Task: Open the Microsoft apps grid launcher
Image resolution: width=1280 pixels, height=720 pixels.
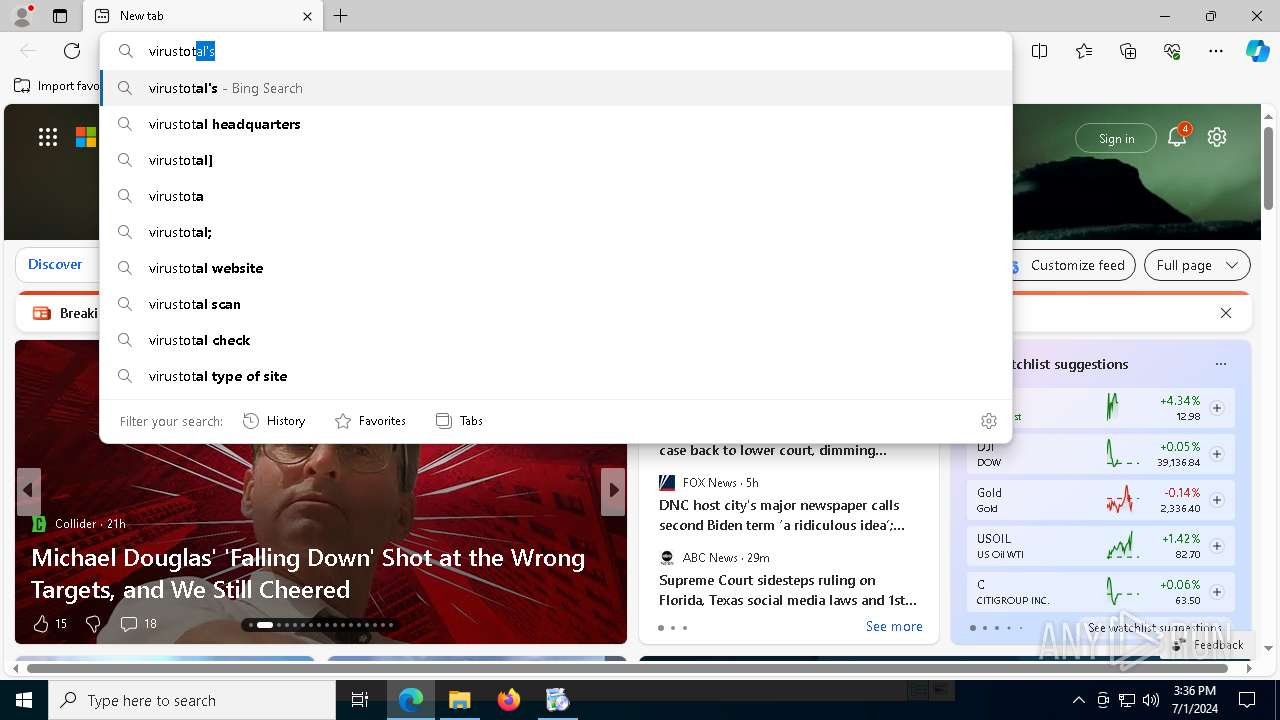Action: click(48, 138)
